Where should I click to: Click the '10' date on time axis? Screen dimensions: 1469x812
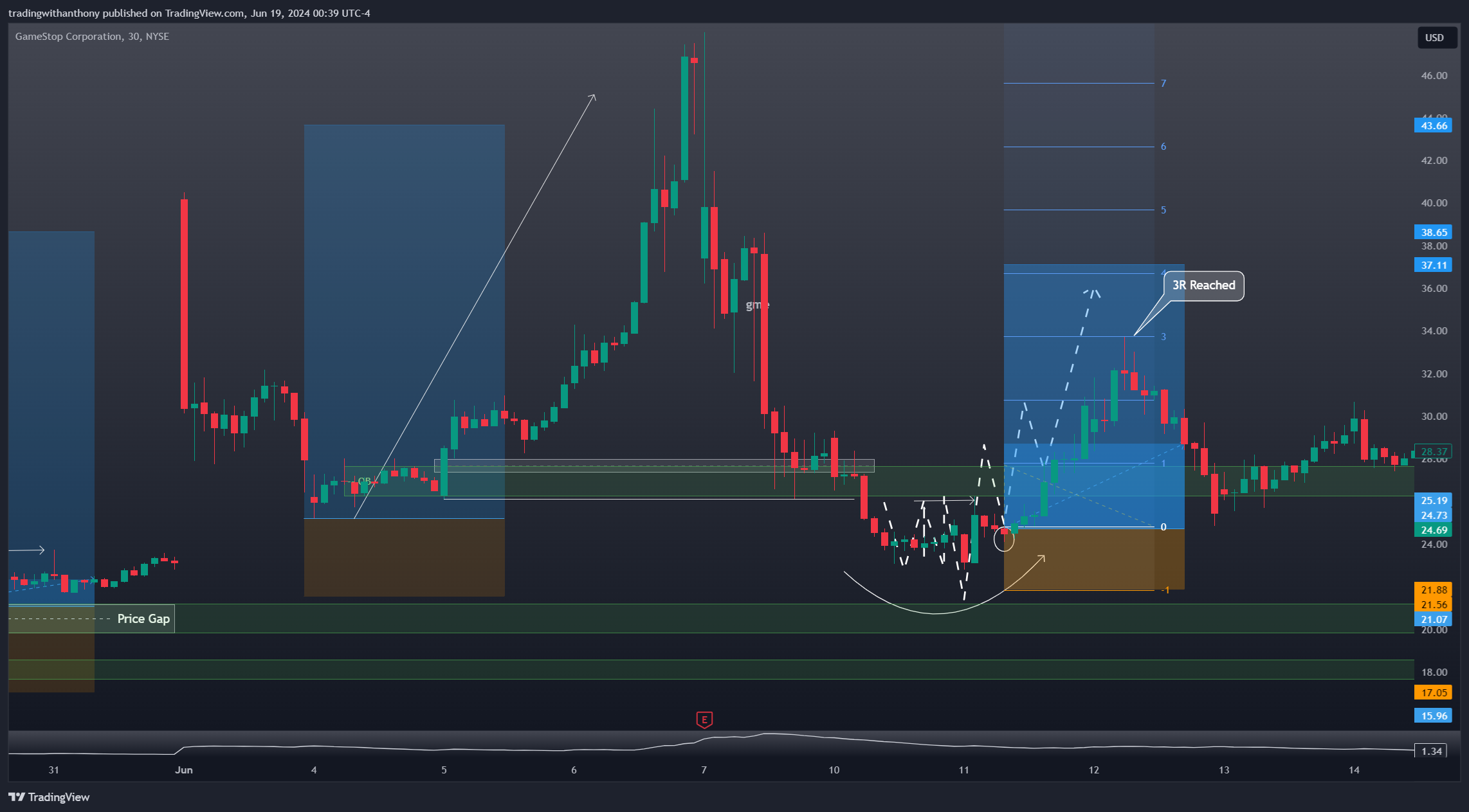pos(834,770)
